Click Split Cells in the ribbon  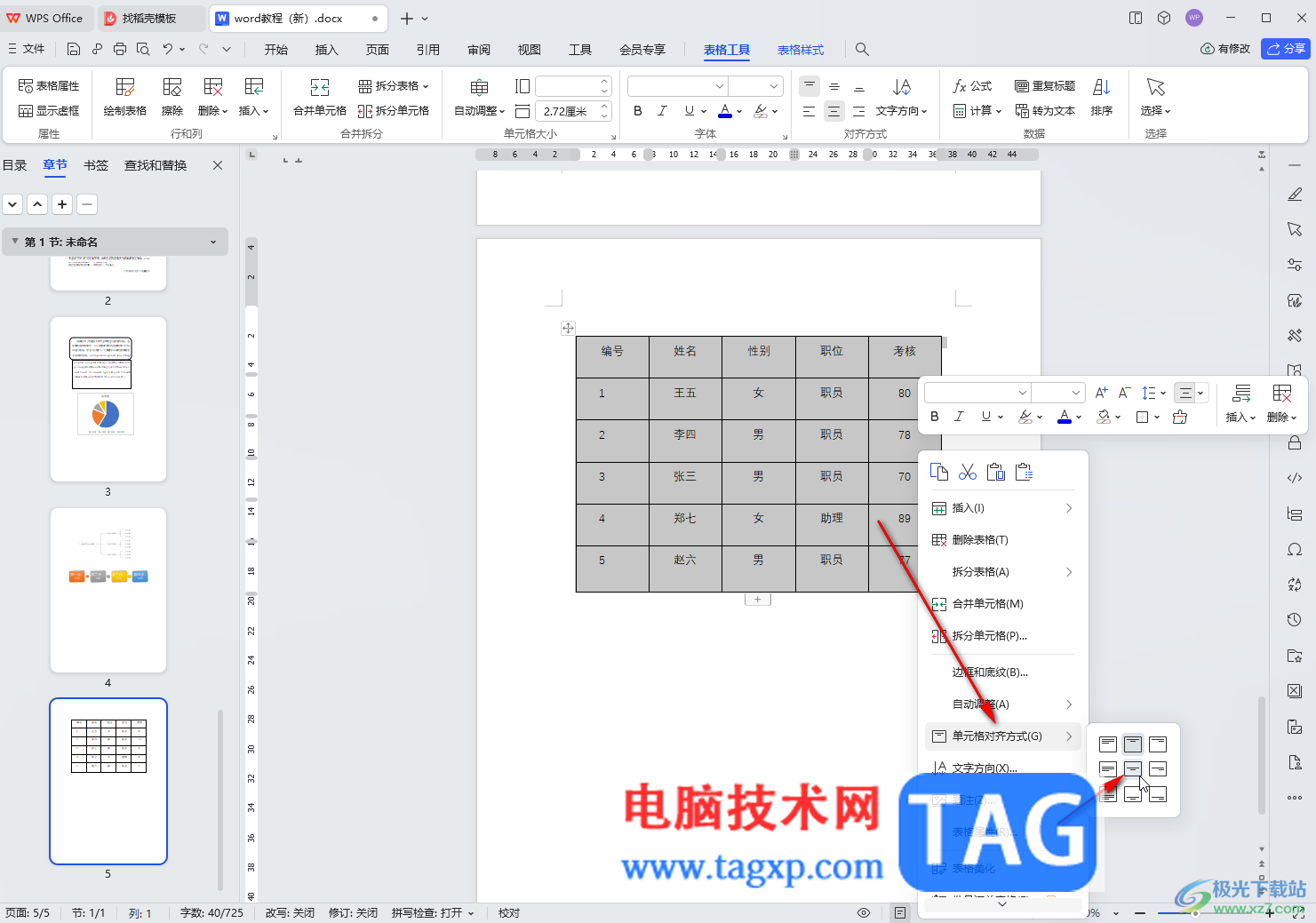pyautogui.click(x=394, y=111)
